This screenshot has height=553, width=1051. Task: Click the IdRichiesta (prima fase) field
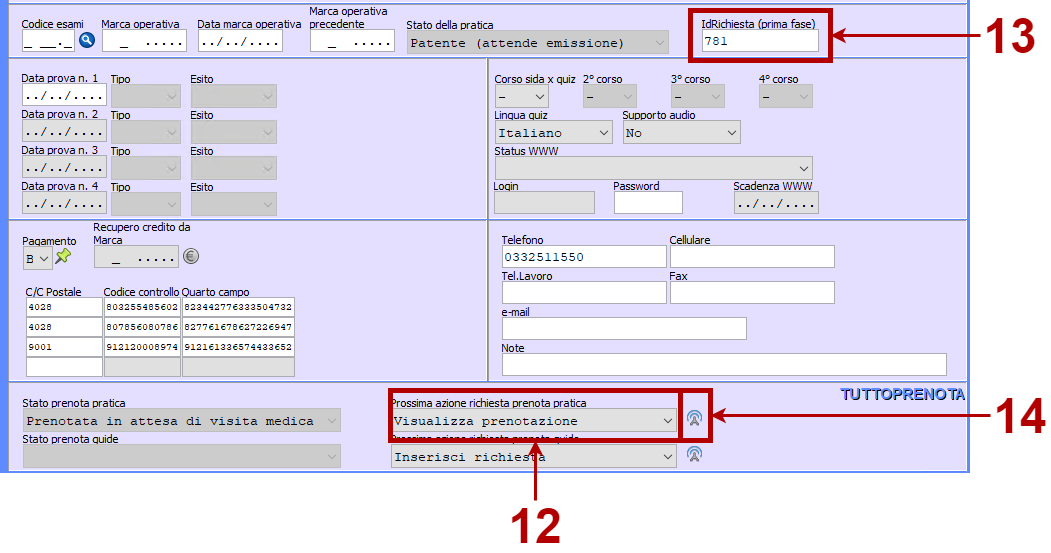tap(760, 41)
